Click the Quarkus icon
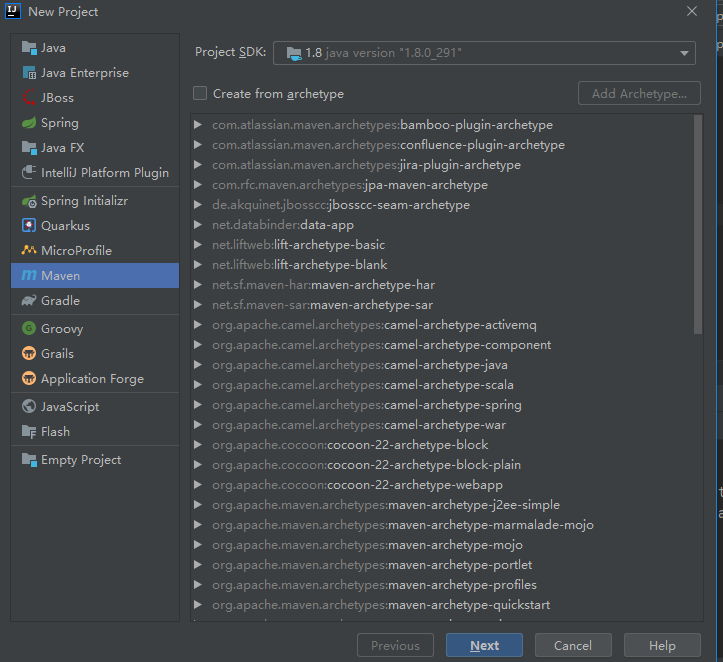This screenshot has width=723, height=662. [29, 226]
